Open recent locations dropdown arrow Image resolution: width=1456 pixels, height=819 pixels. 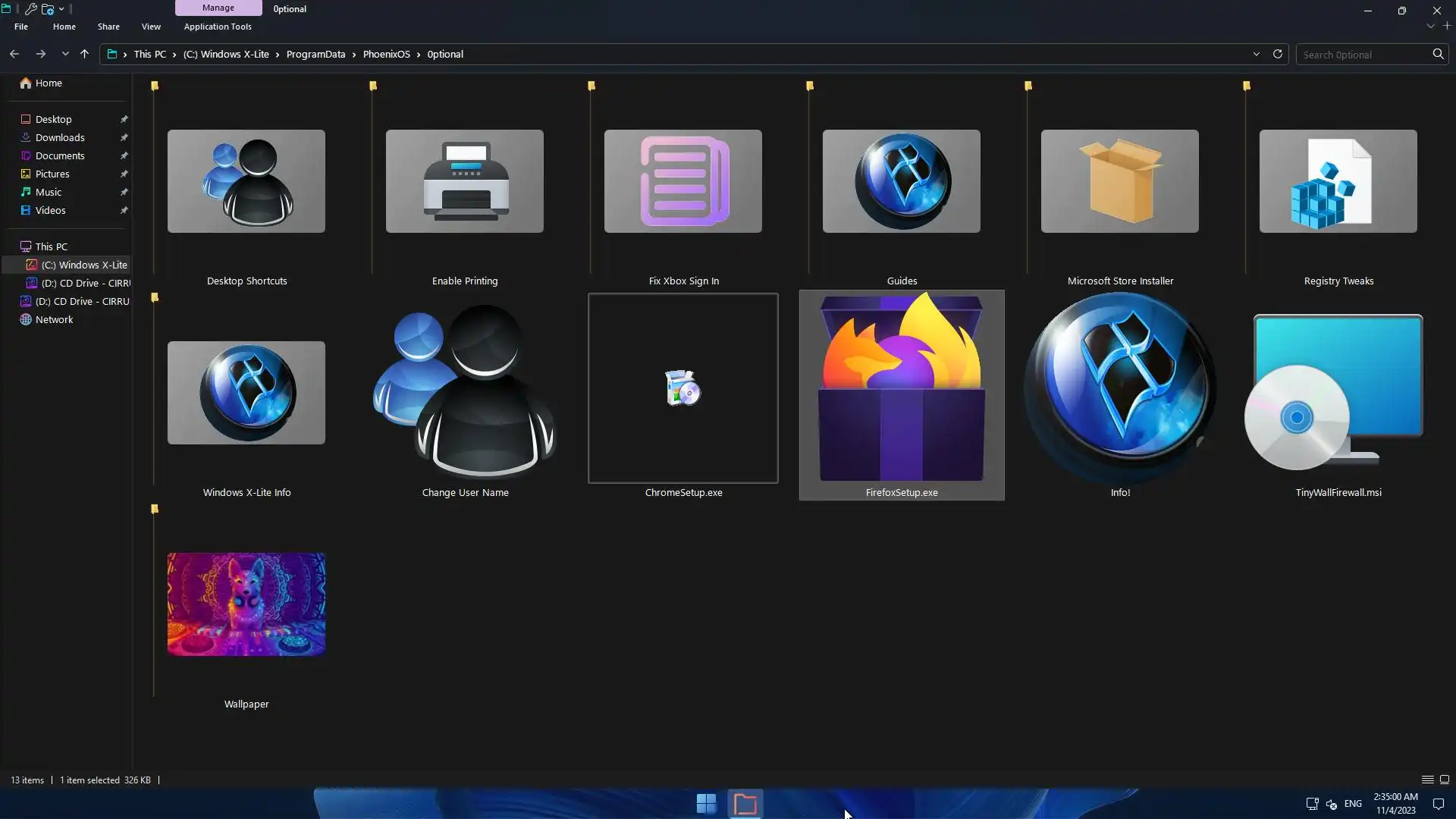pos(65,54)
